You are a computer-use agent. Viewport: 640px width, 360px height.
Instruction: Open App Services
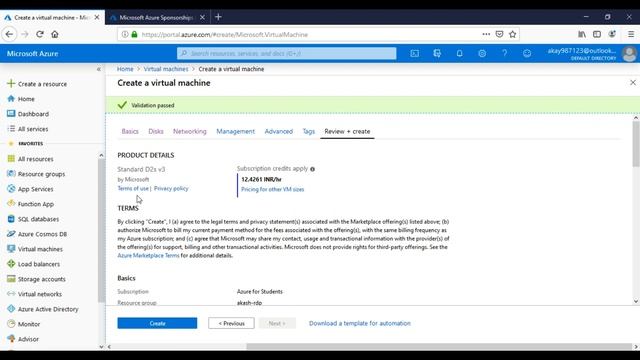[31, 189]
